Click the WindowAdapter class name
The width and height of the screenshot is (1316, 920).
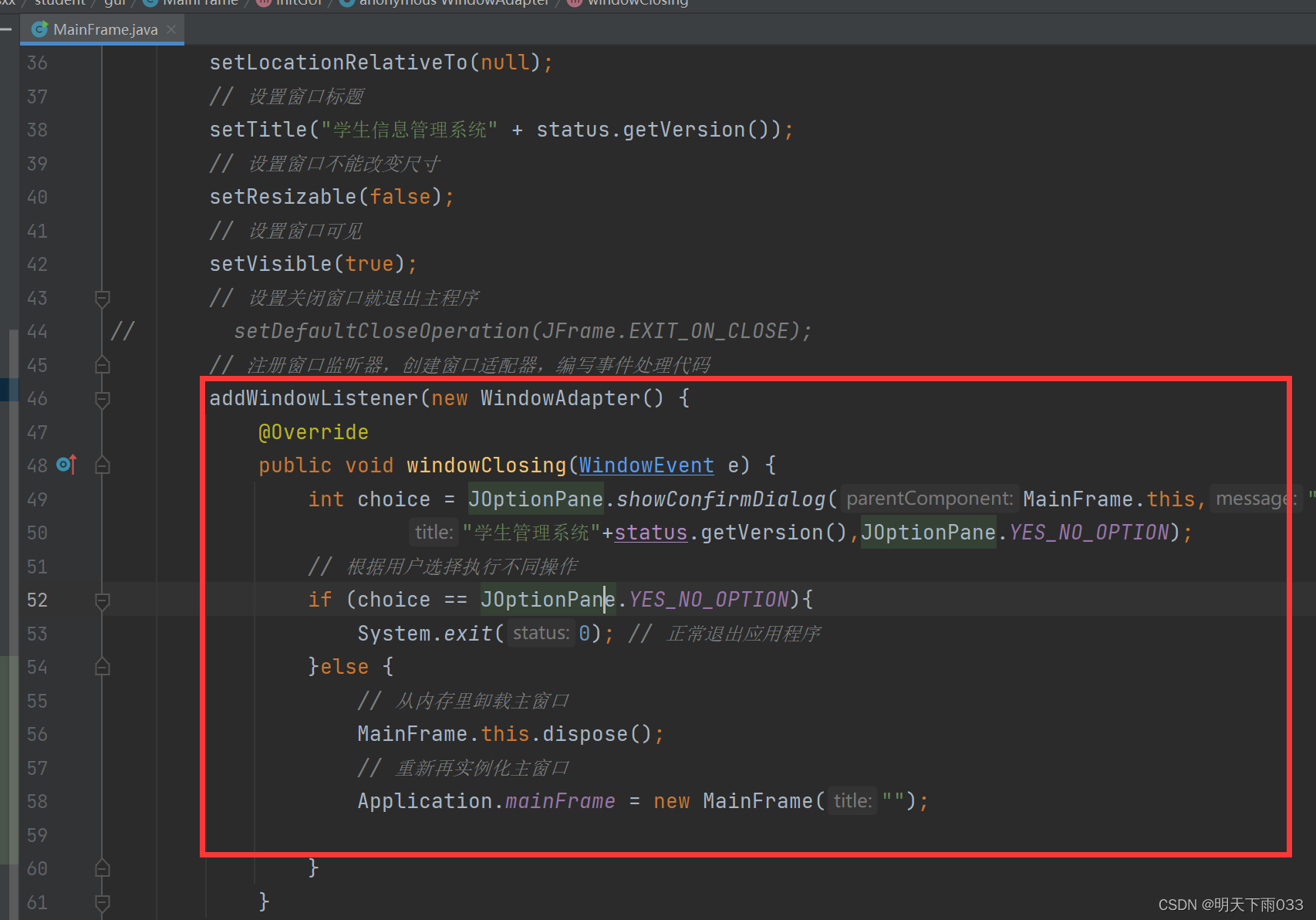click(561, 398)
